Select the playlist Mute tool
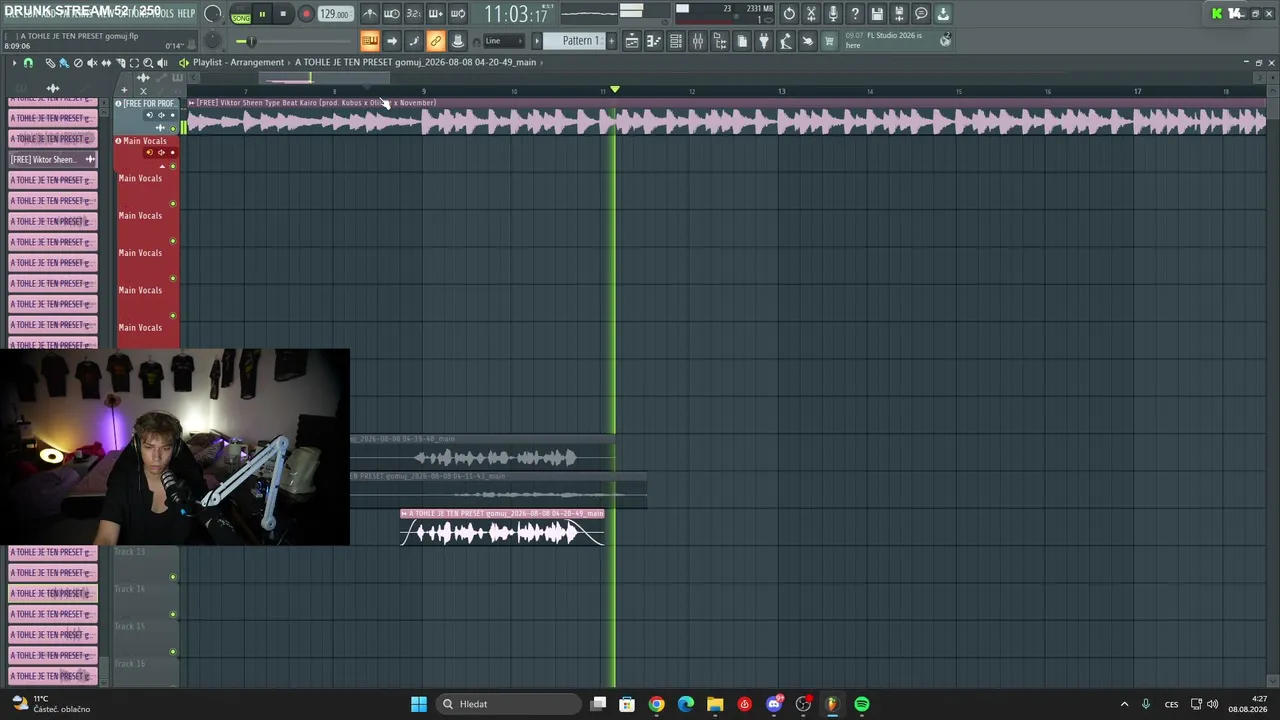The image size is (1280, 720). pyautogui.click(x=92, y=62)
